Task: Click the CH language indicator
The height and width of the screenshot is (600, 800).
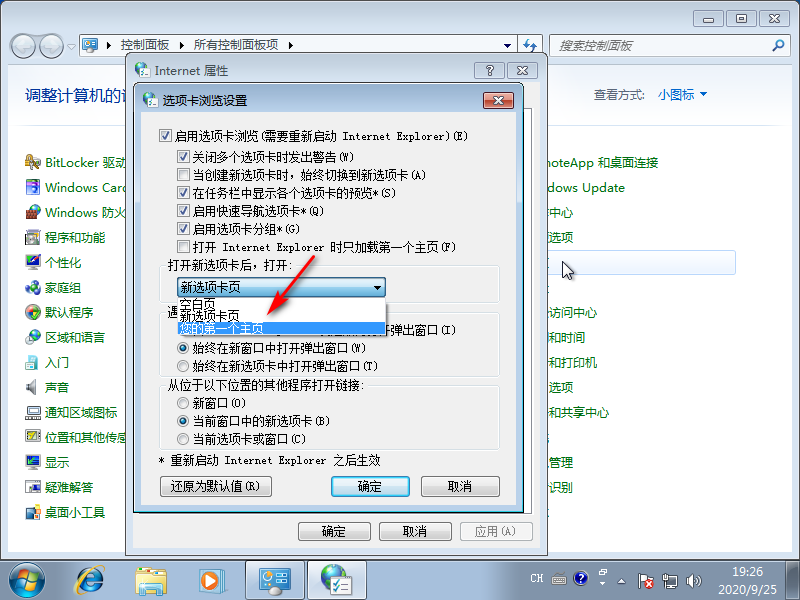Action: point(537,578)
